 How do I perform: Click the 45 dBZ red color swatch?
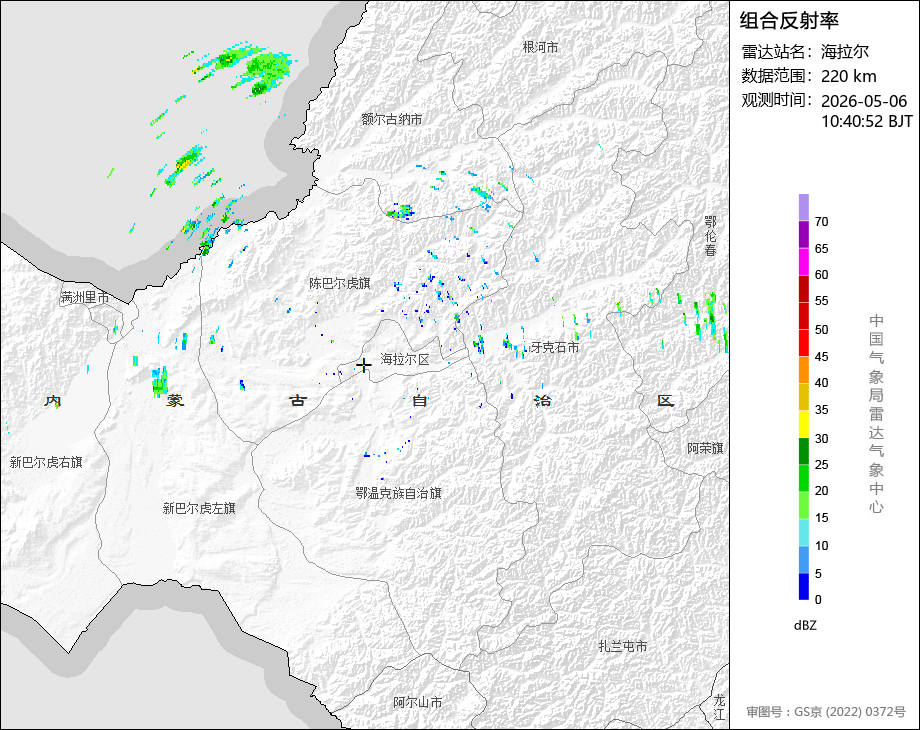click(x=804, y=343)
